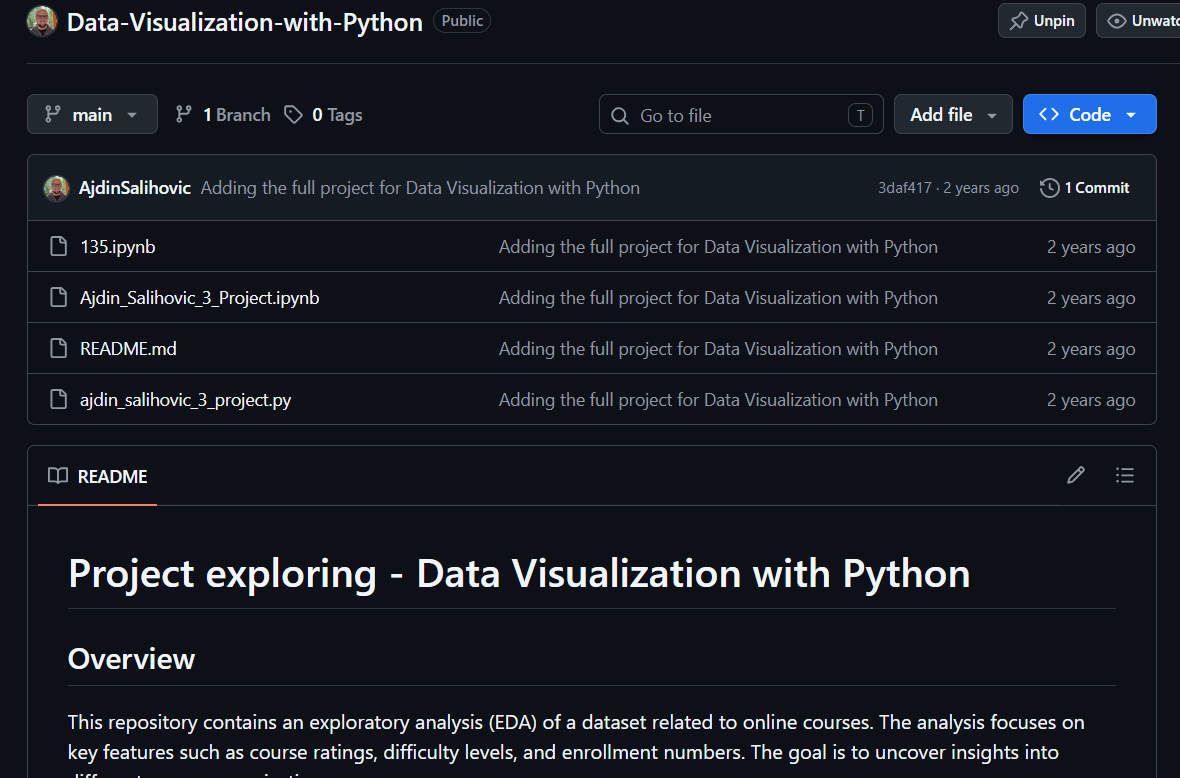Click the file icon beside README.md
This screenshot has height=778, width=1180.
(59, 349)
